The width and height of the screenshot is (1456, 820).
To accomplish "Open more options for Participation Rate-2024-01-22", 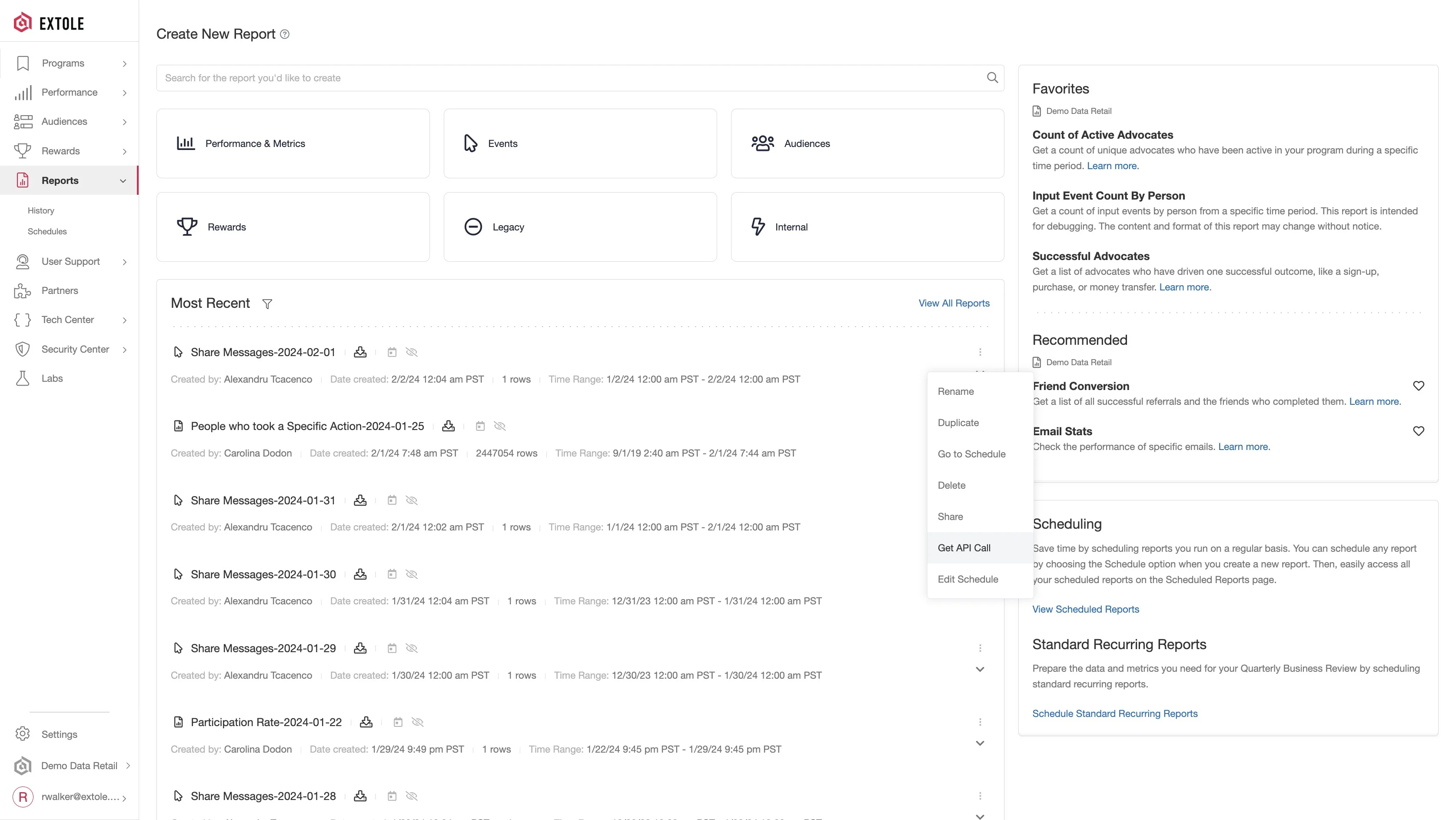I will click(x=980, y=723).
